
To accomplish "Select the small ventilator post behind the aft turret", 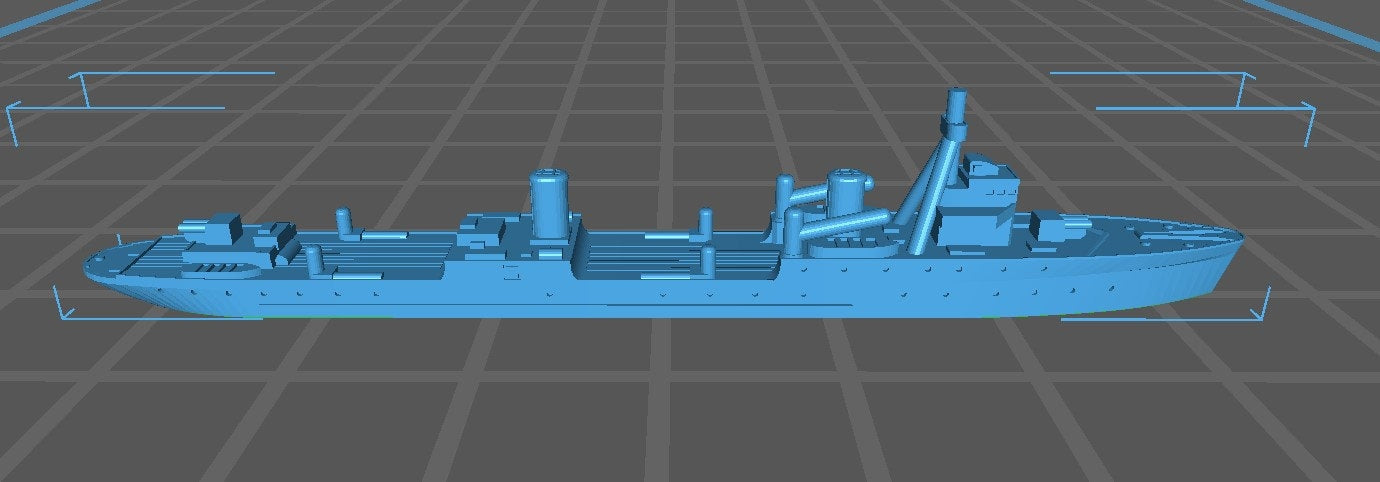I will (x=343, y=222).
